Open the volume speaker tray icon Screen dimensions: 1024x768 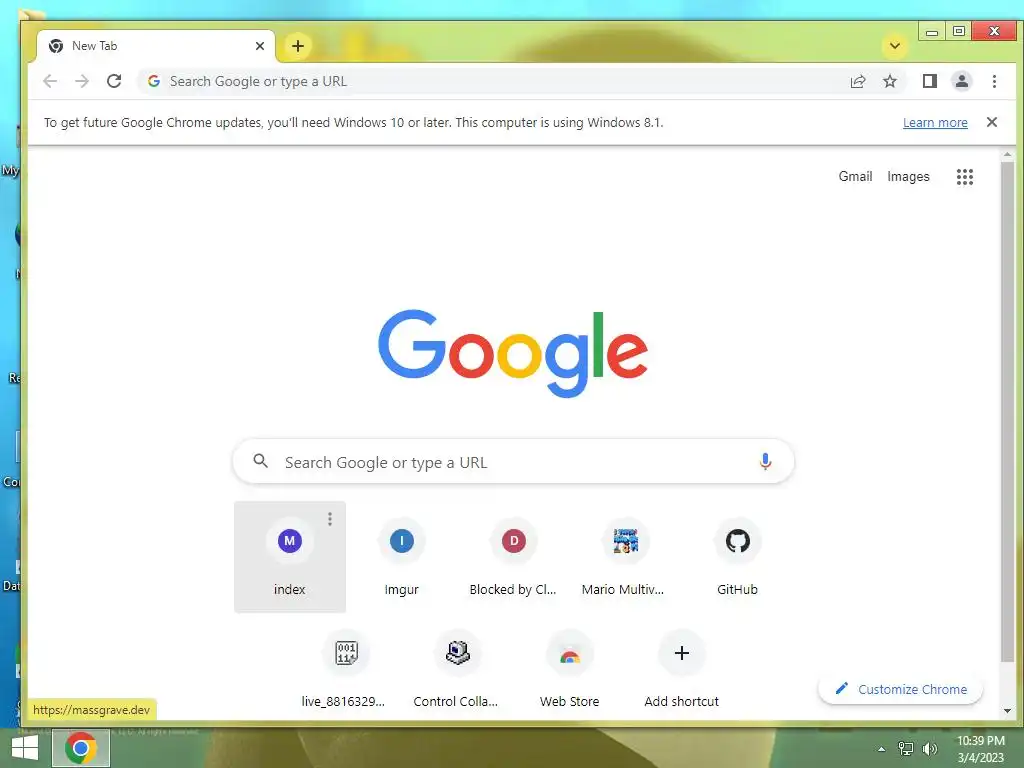[930, 749]
